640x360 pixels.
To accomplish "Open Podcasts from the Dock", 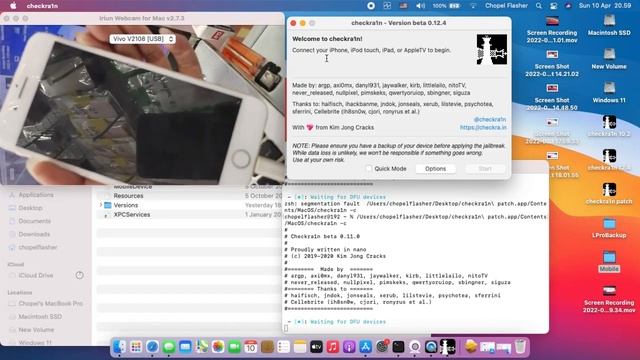I will (349, 347).
